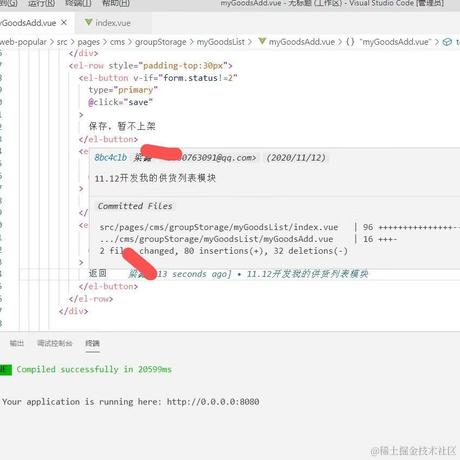Open the http://0.0.0.0:8080 link in terminal
Viewport: 460px width, 460px height.
point(213,402)
